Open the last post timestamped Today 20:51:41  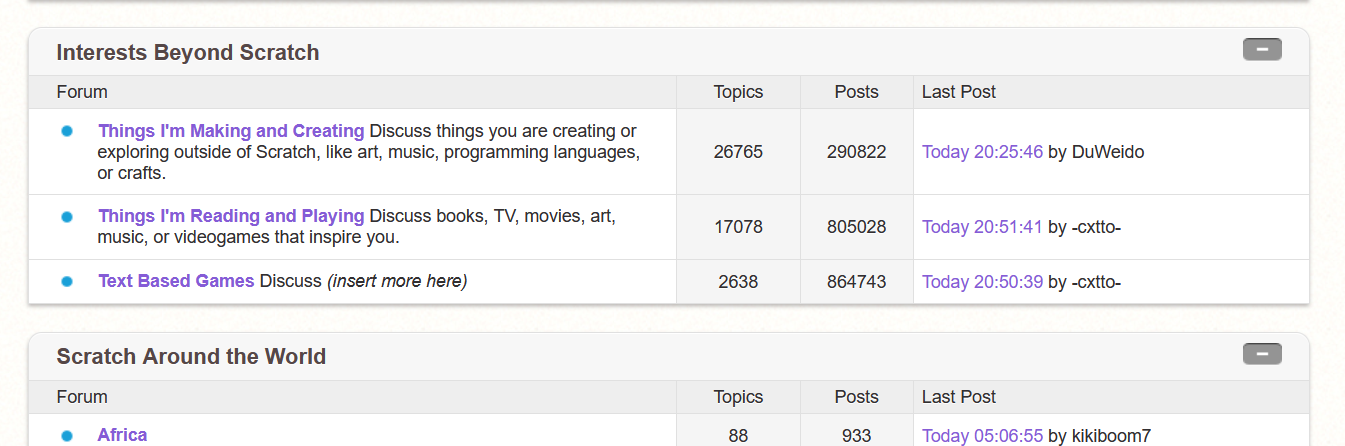click(982, 227)
